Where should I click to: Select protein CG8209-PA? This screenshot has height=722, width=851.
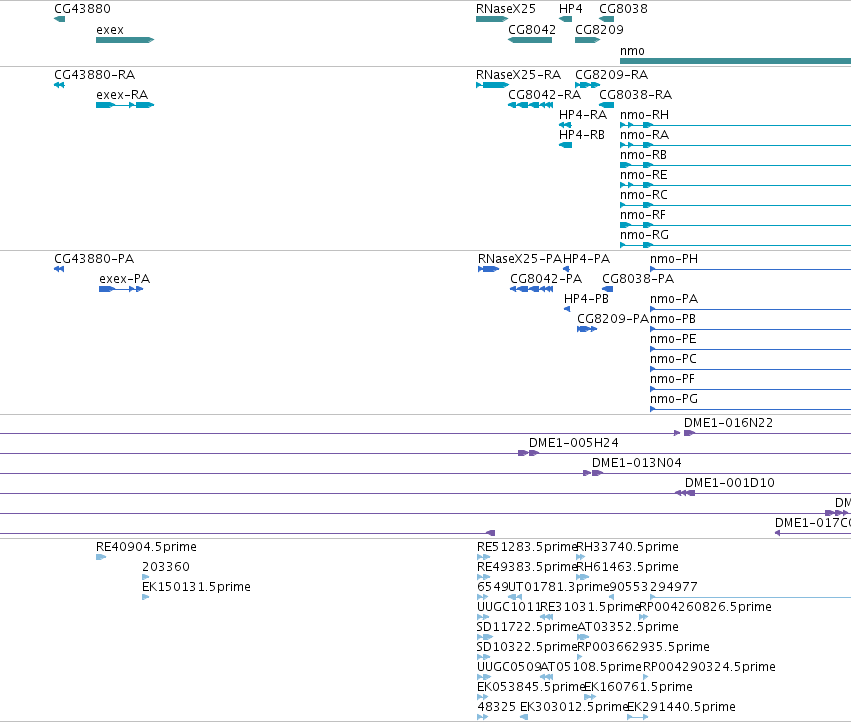click(613, 319)
